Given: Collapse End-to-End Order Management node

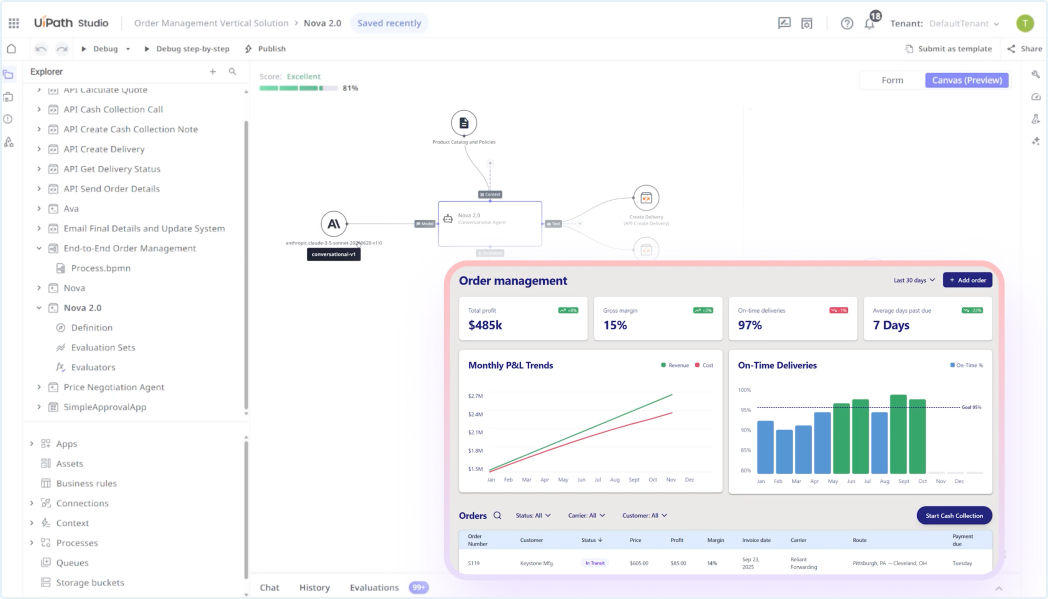Looking at the screenshot, I should tap(39, 248).
